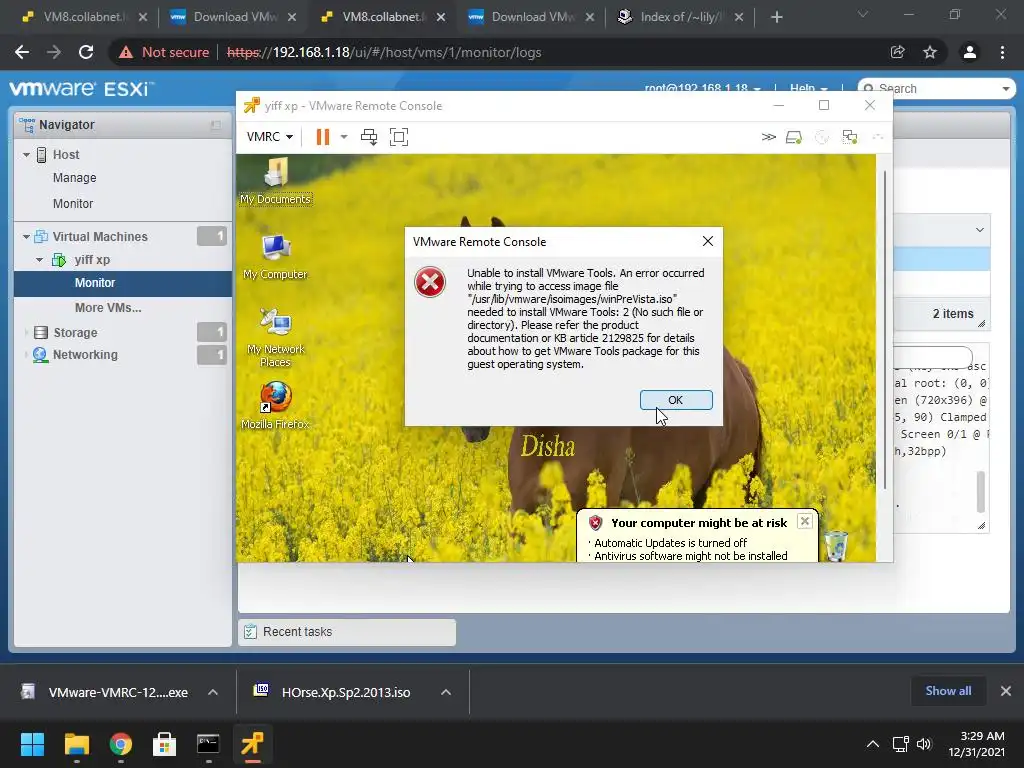Open Manage under Host
The height and width of the screenshot is (768, 1024).
coord(74,178)
